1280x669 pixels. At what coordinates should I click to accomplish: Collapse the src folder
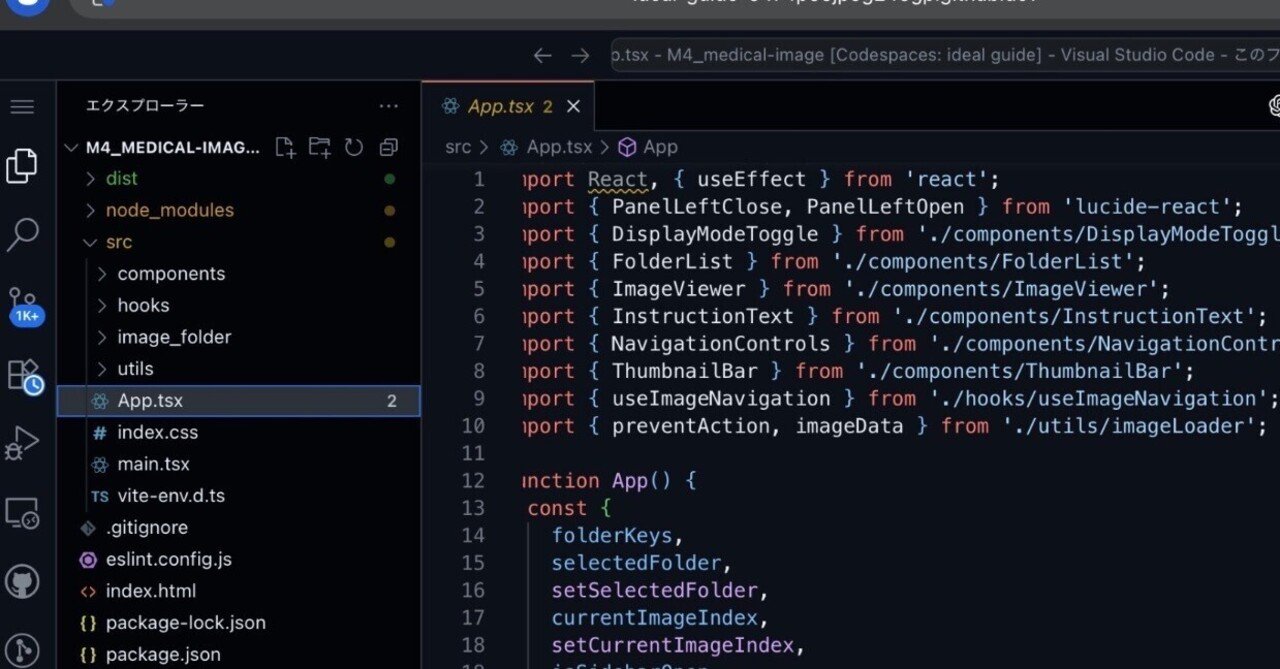click(x=118, y=242)
